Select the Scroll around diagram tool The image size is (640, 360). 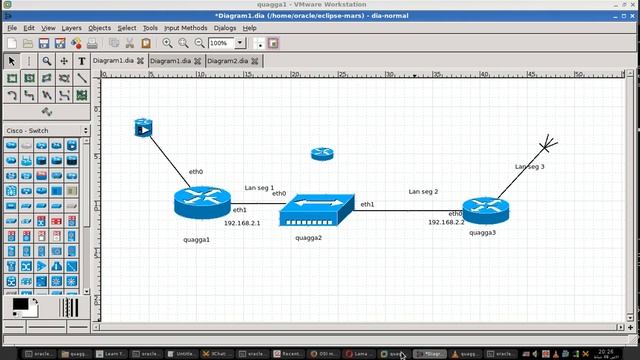coord(64,61)
